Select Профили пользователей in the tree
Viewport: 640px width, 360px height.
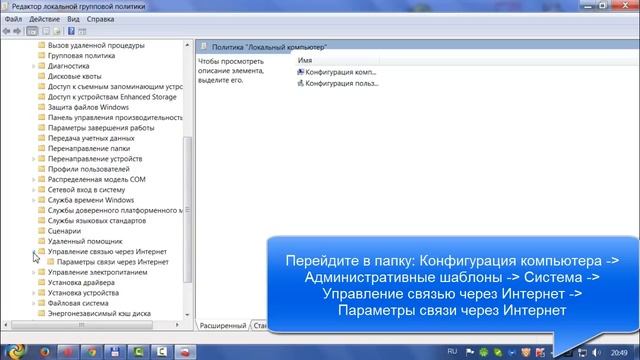pos(89,169)
